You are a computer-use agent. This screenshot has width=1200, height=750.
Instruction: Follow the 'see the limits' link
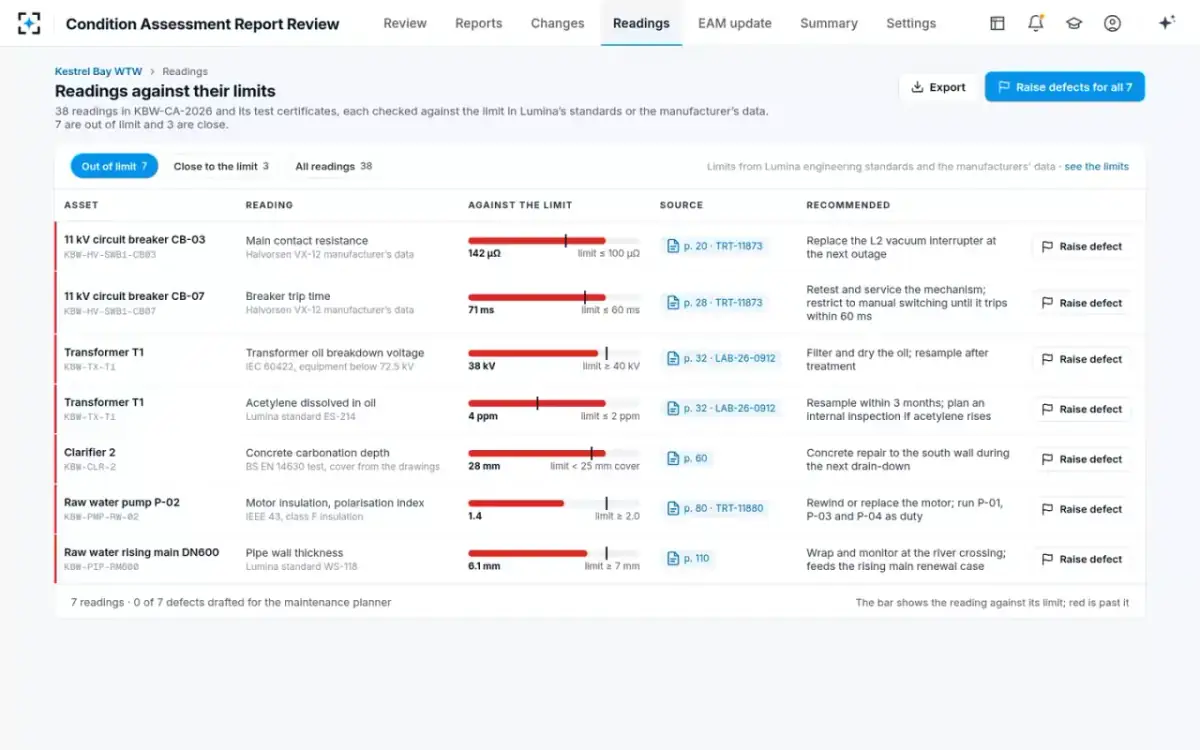coord(1097,167)
